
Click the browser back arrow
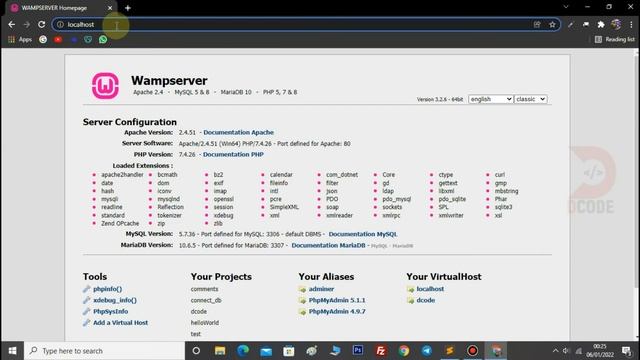click(11, 24)
